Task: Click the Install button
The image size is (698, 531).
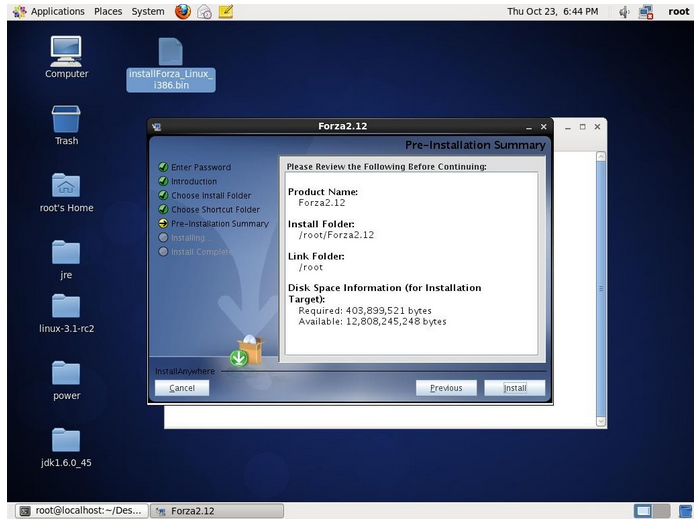Action: [x=514, y=388]
